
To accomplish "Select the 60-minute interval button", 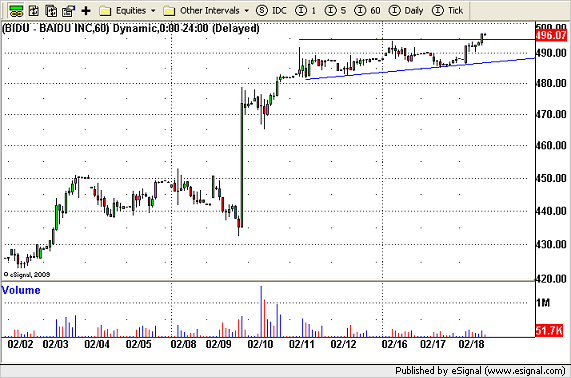I will 367,11.
